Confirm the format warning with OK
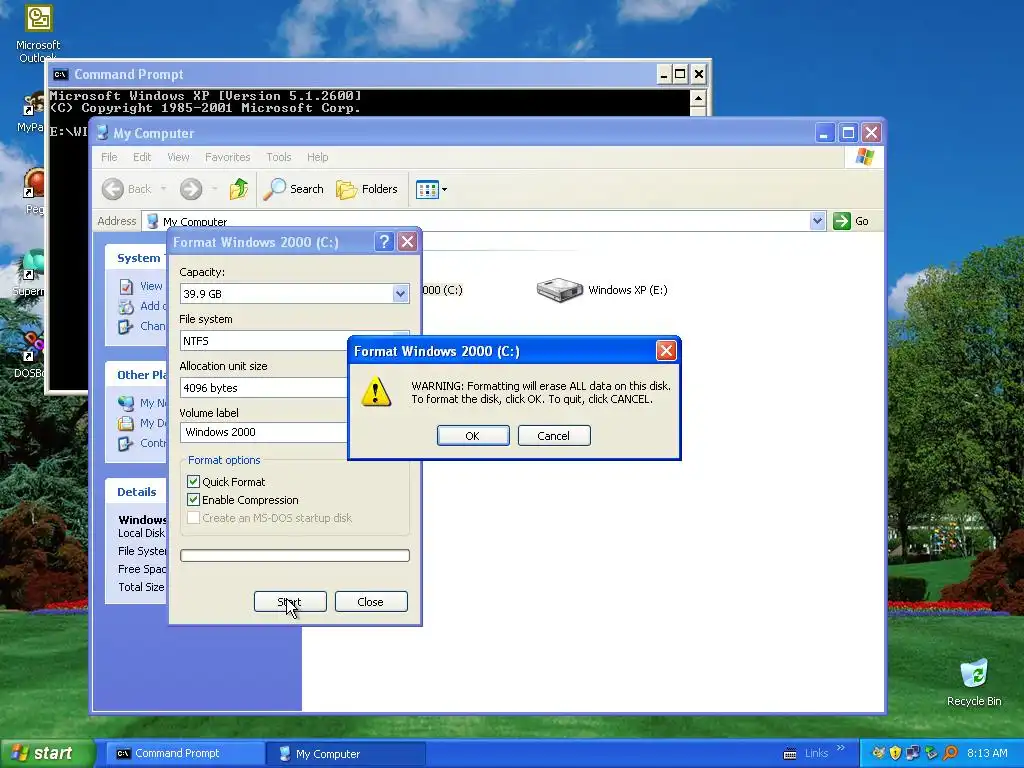 tap(473, 436)
